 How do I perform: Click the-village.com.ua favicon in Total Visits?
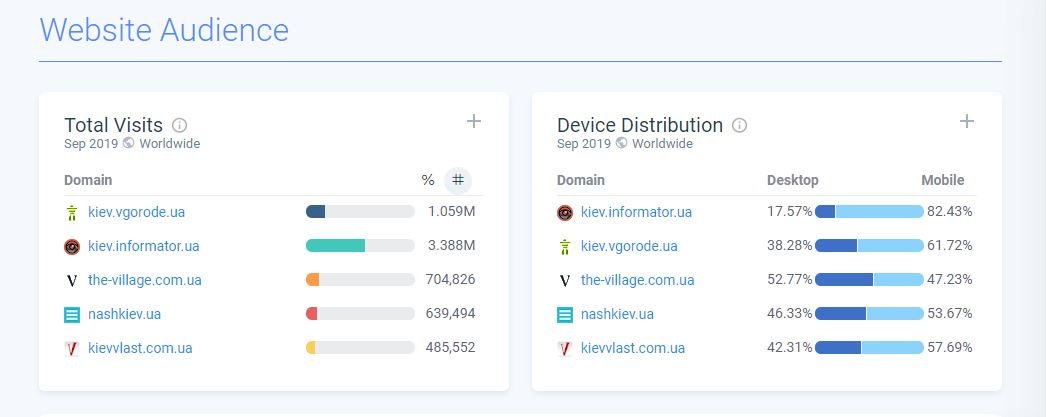coord(72,281)
